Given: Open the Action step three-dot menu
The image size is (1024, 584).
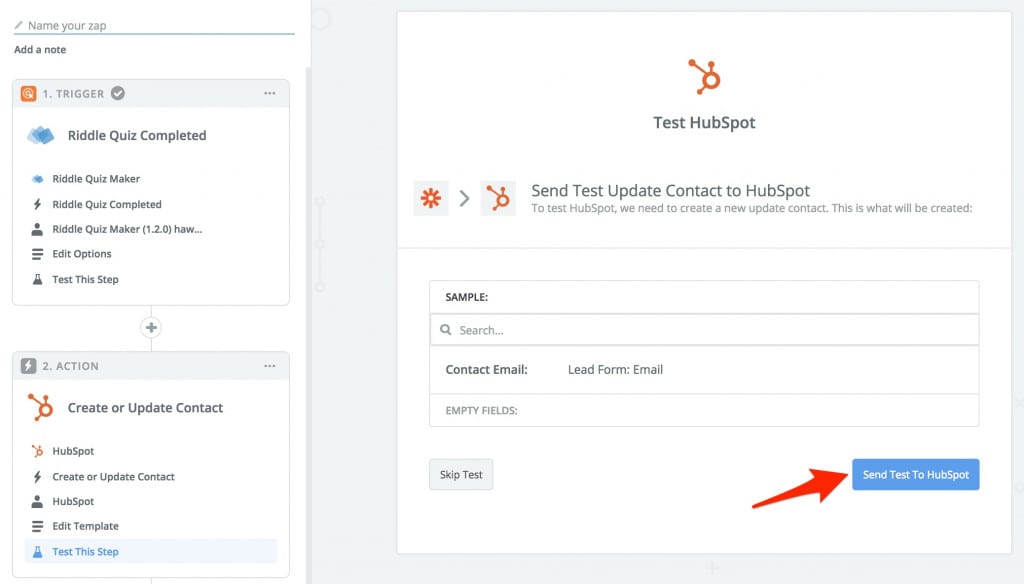Looking at the screenshot, I should (270, 366).
